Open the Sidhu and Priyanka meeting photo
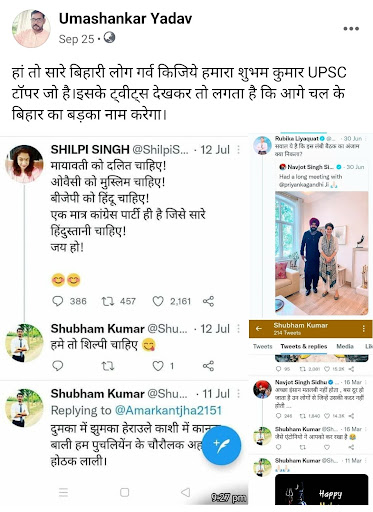The height and width of the screenshot is (512, 373). (x=322, y=253)
